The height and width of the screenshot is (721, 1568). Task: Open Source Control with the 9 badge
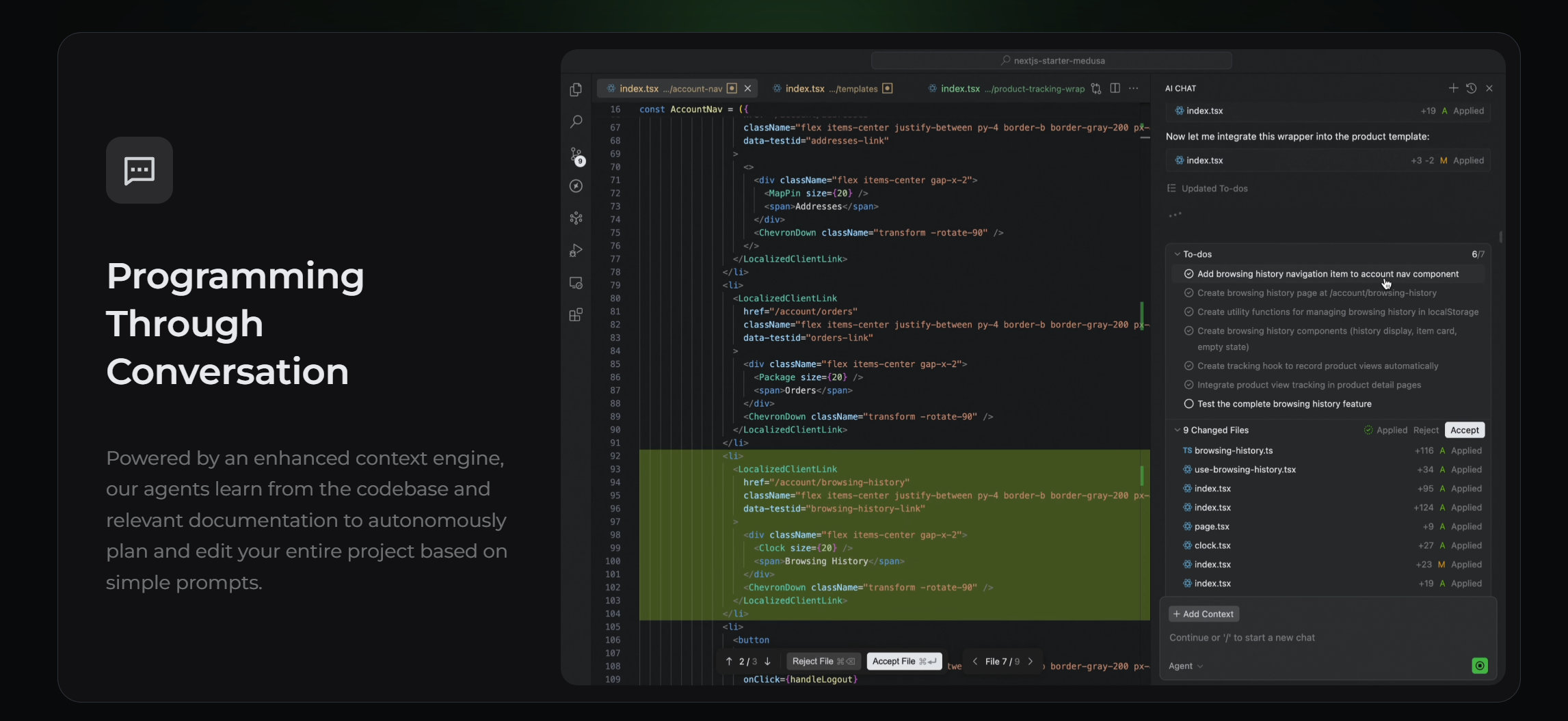[x=576, y=155]
